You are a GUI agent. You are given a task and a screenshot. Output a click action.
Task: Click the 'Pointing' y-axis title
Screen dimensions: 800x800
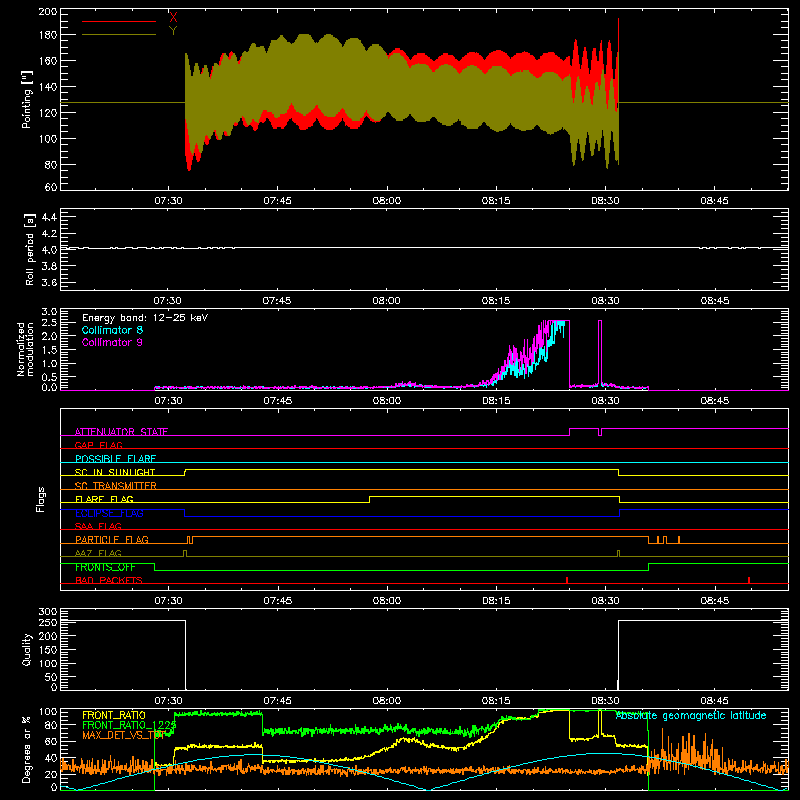click(x=27, y=99)
